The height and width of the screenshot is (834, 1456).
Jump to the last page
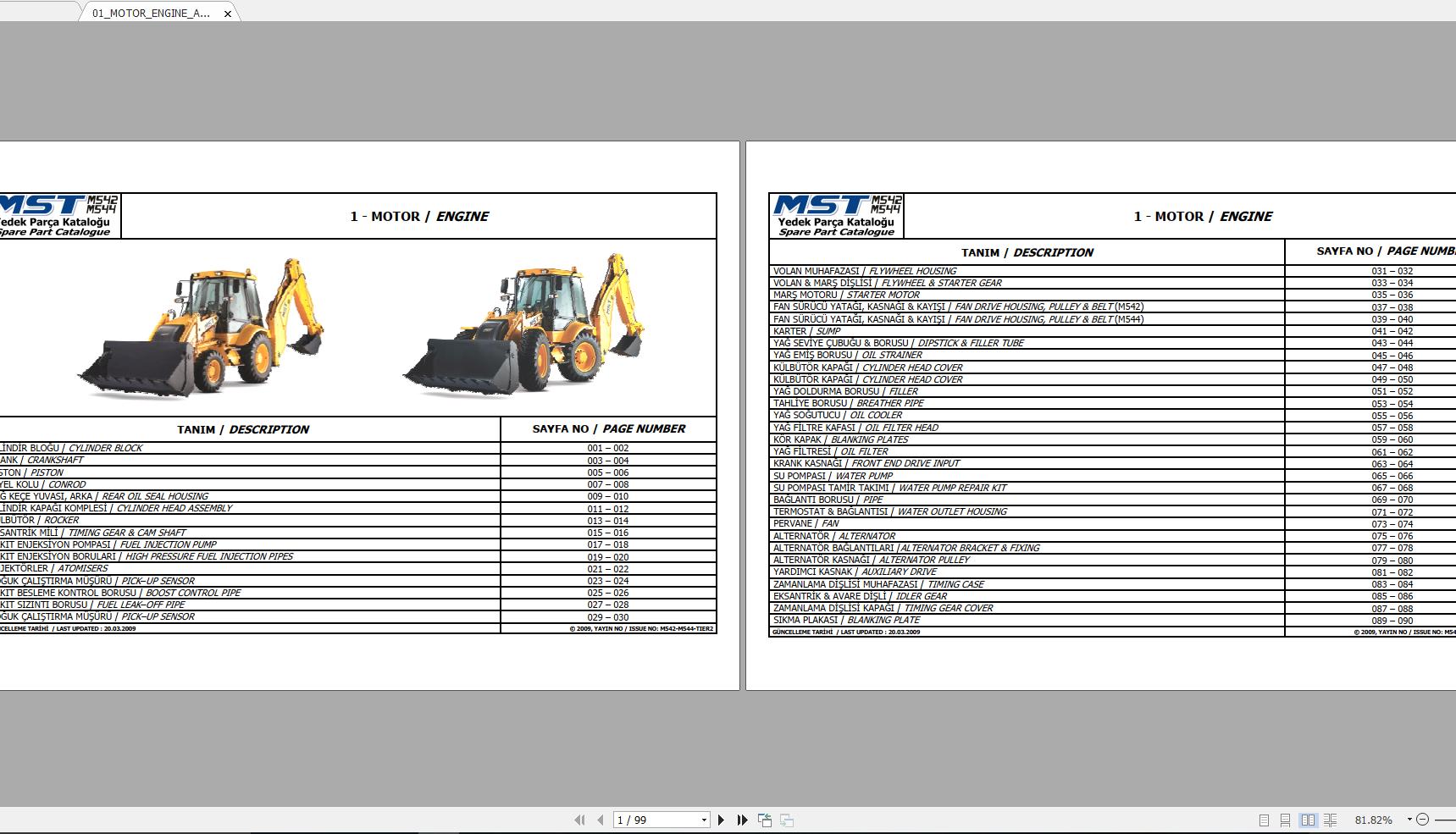point(743,820)
